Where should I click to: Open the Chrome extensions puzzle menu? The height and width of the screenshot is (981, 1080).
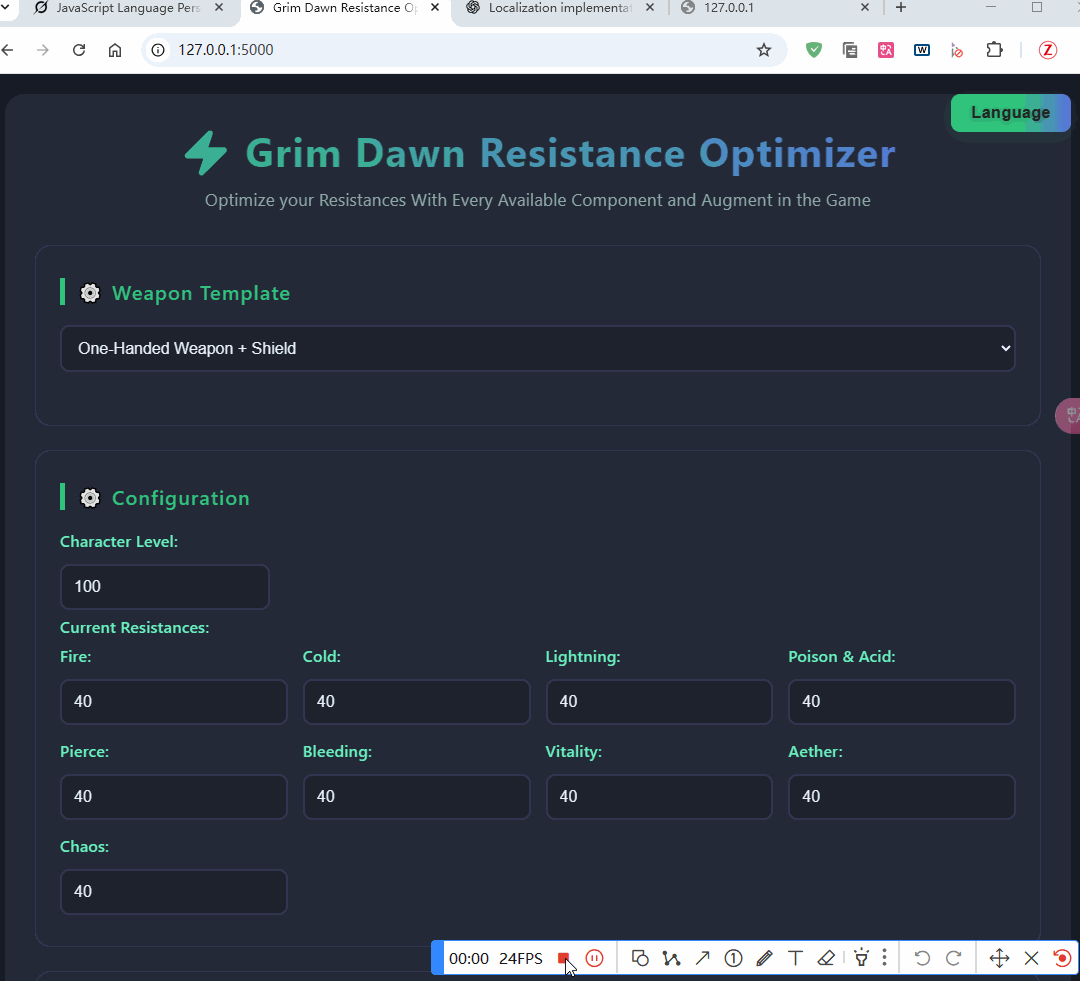pos(994,50)
